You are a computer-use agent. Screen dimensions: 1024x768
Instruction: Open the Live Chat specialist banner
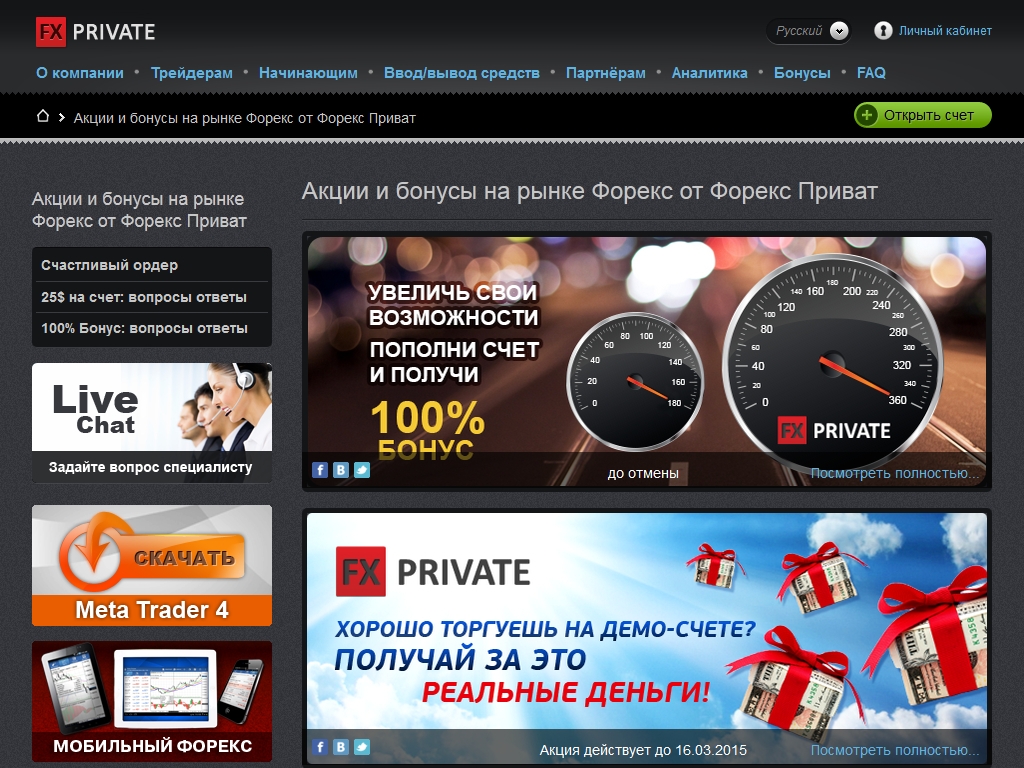(x=152, y=422)
